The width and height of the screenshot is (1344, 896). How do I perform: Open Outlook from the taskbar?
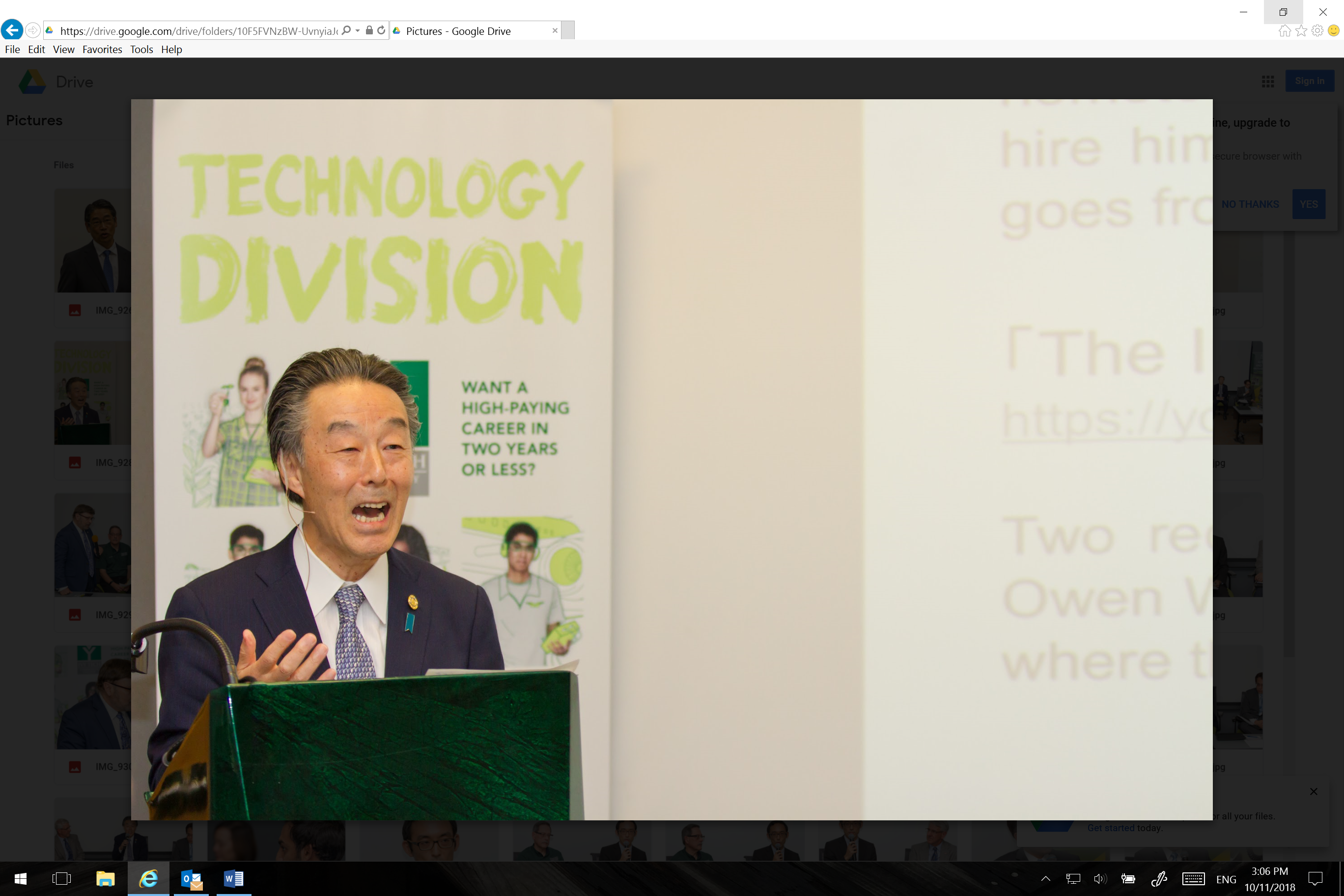click(x=192, y=879)
